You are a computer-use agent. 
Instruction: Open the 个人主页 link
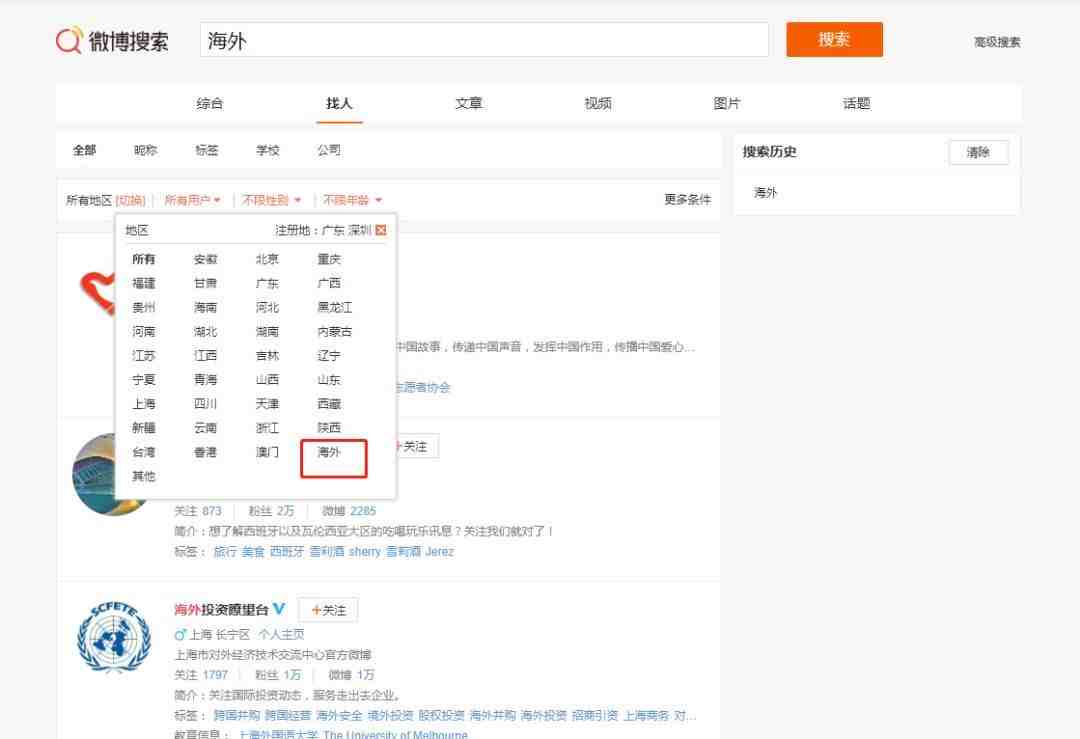(281, 634)
